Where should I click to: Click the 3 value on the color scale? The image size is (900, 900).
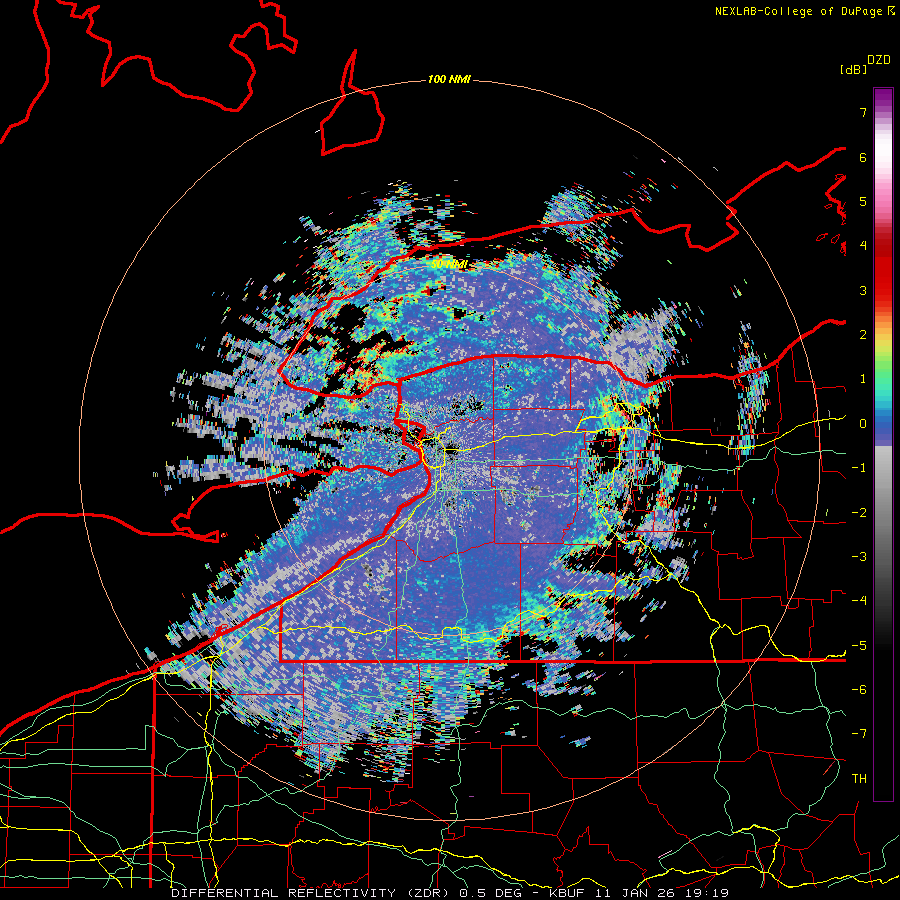[x=863, y=290]
